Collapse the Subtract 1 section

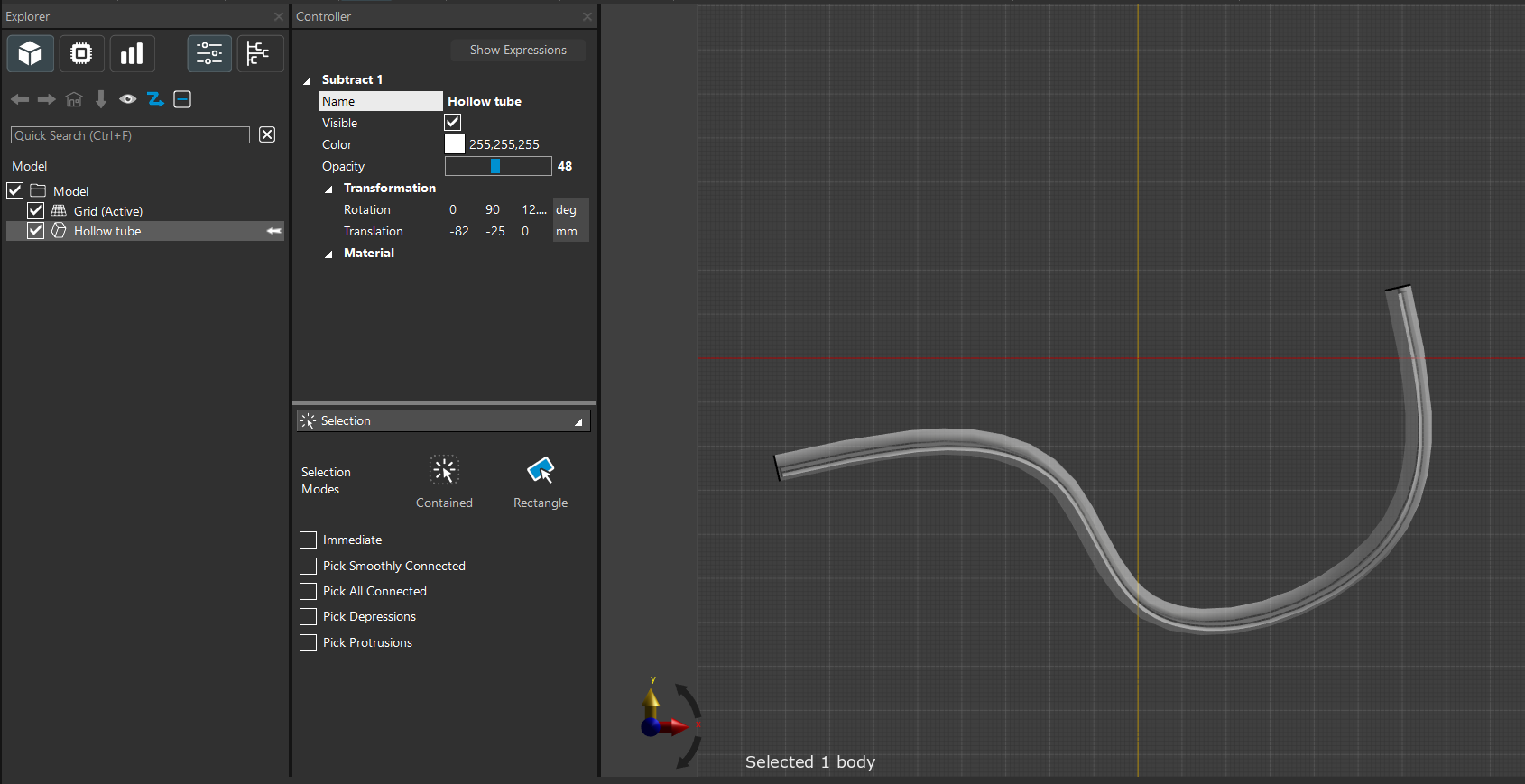(x=307, y=80)
